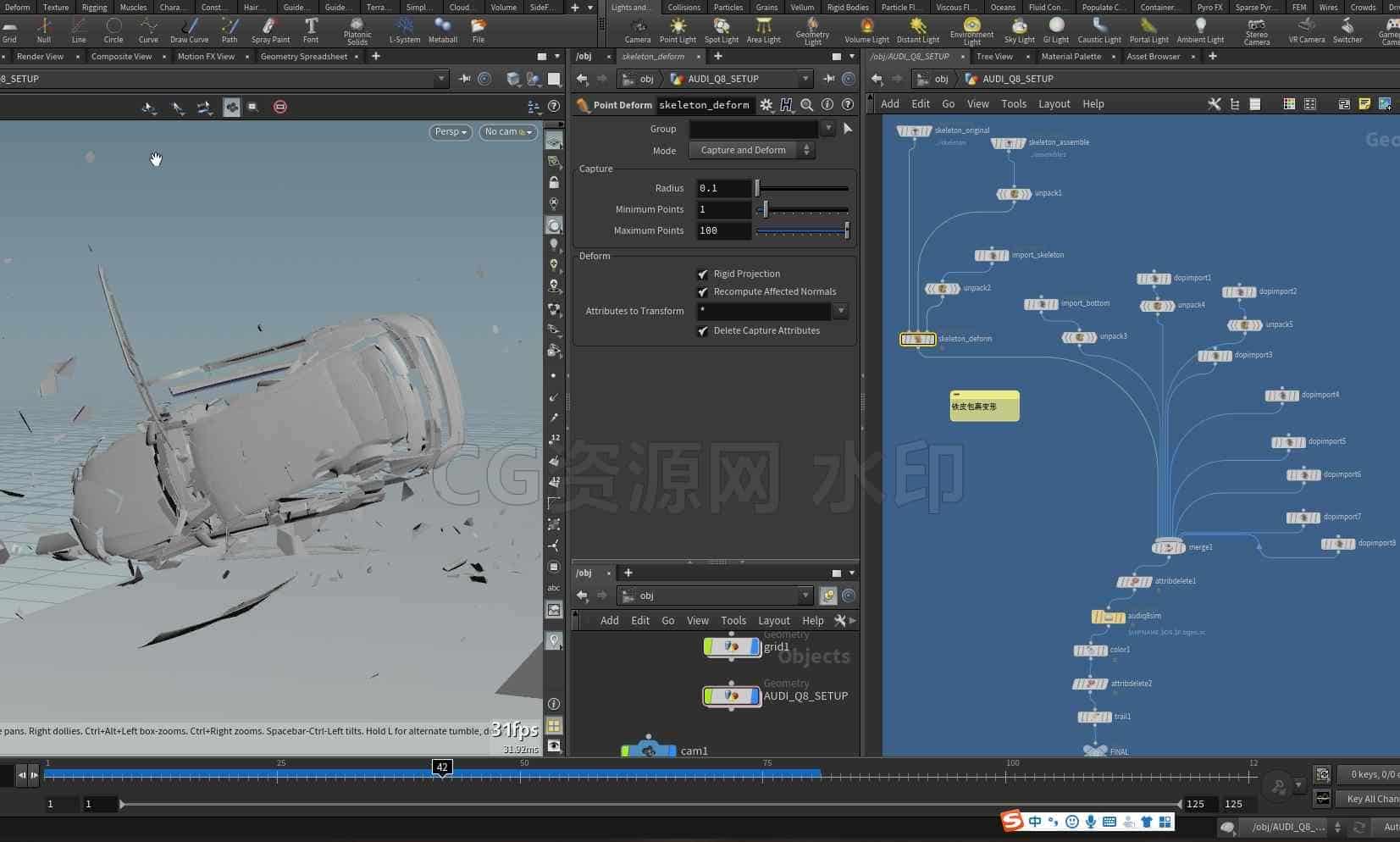Click the Platonic Solids shelf tool
This screenshot has height=842, width=1400.
tap(357, 31)
